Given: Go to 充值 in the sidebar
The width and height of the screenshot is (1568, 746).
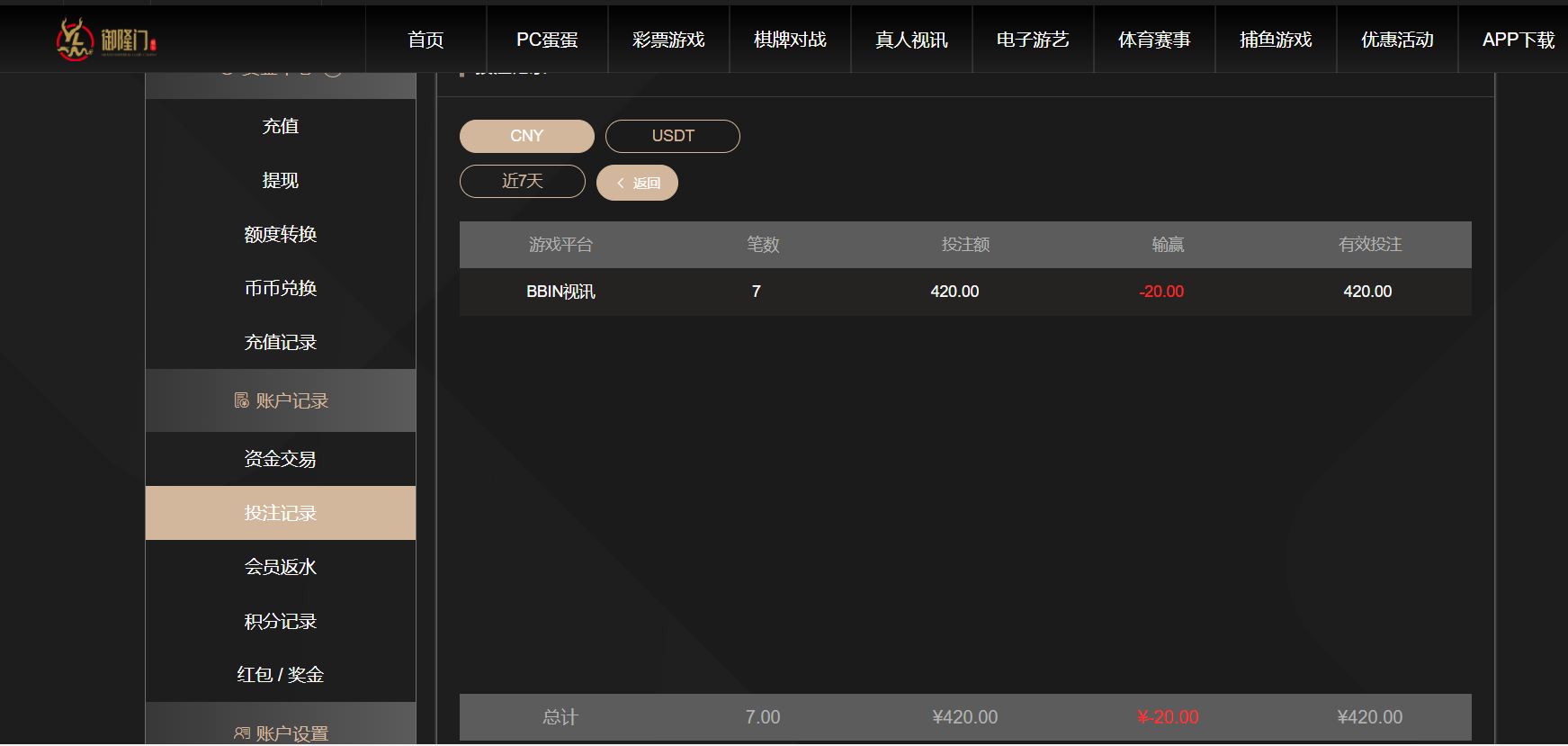Looking at the screenshot, I should click(281, 126).
